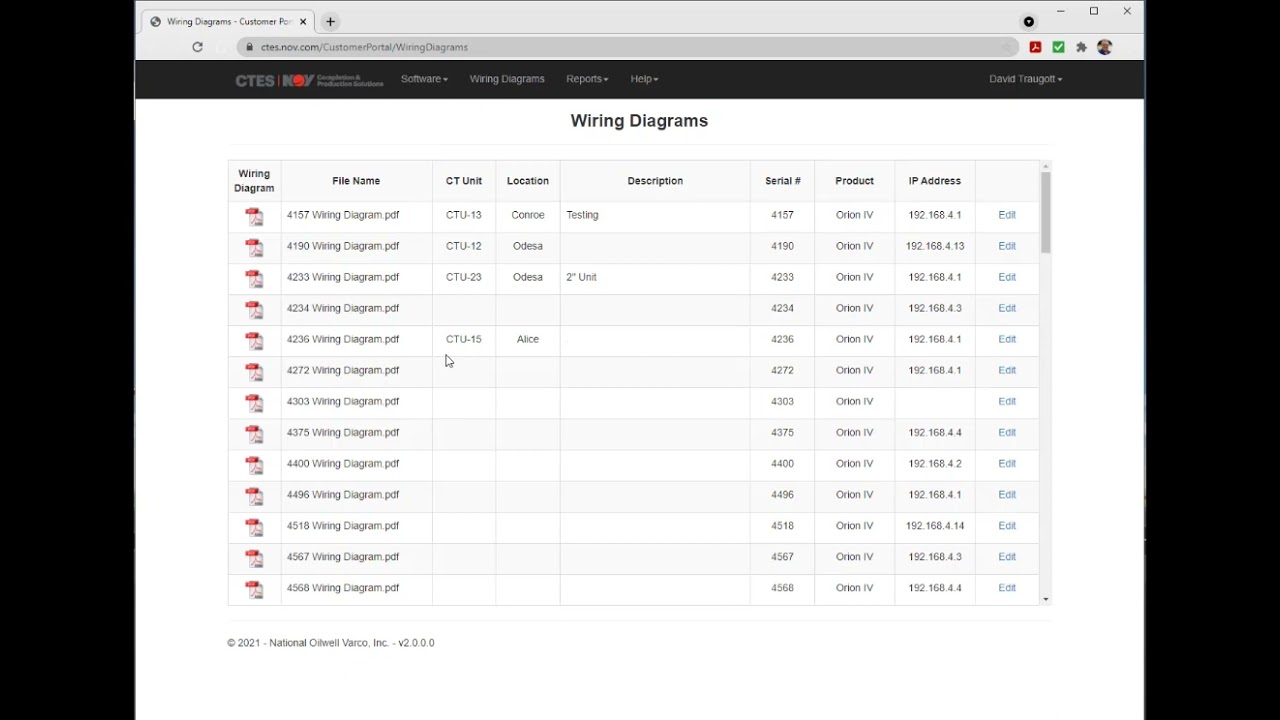
Task: Expand the Software menu
Action: coord(424,79)
